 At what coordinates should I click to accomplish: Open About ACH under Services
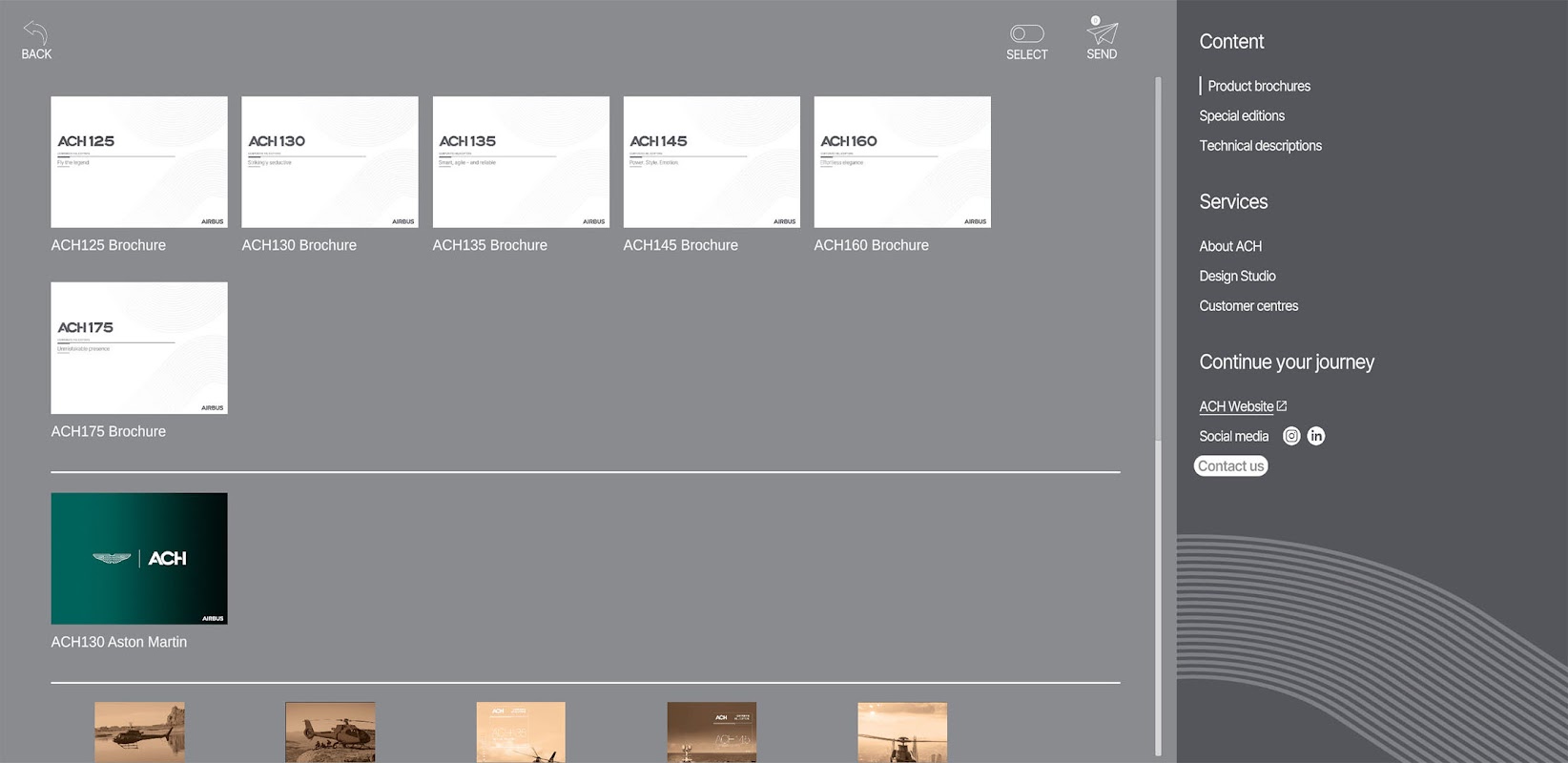point(1230,246)
